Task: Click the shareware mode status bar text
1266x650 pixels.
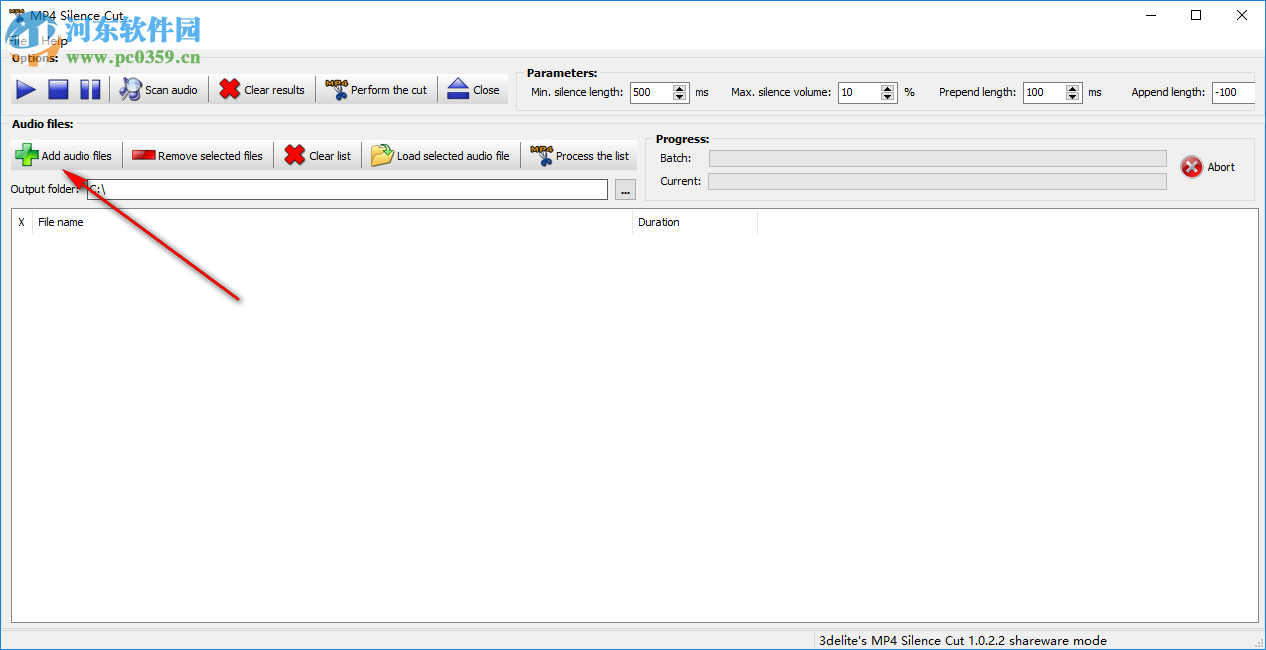Action: click(963, 641)
